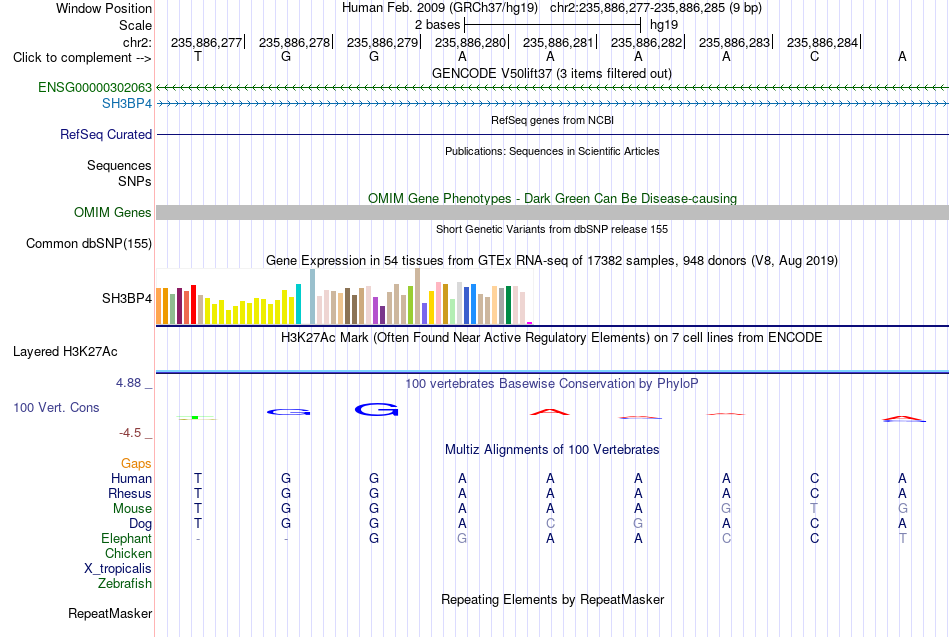
Task: Click the '2 bases' scale bar
Action: click(552, 25)
